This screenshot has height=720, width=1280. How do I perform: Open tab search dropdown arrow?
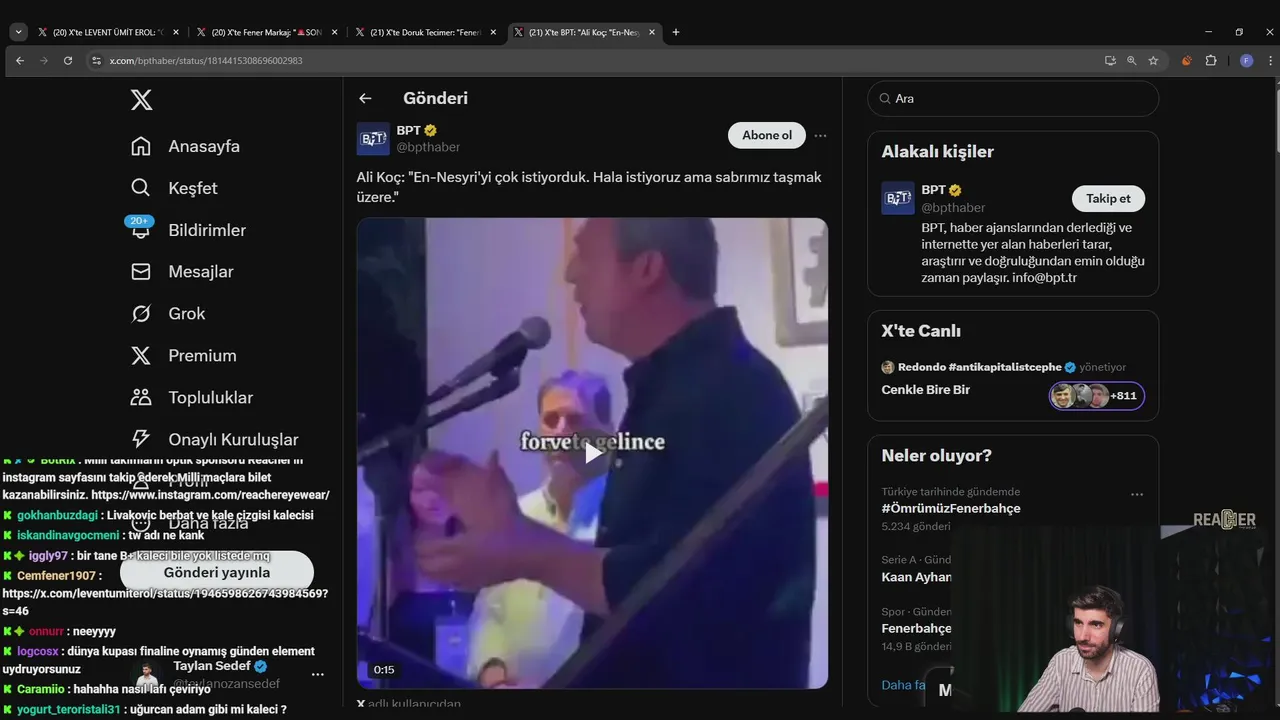18,32
